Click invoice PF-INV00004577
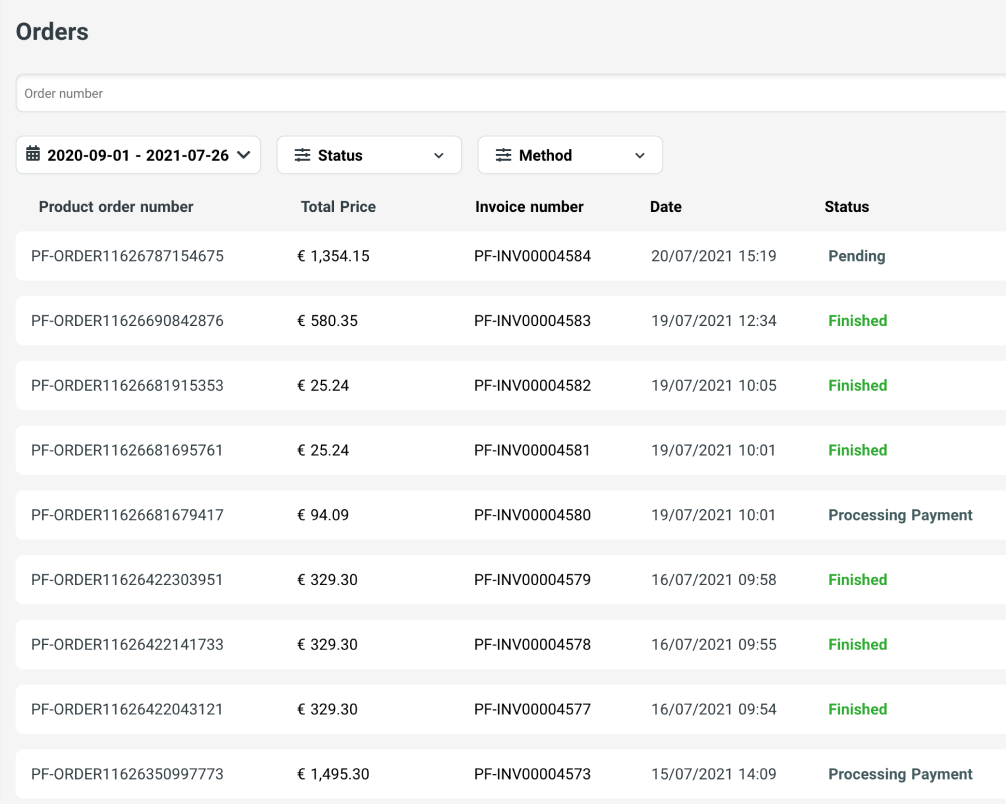The height and width of the screenshot is (804, 1006). coord(533,710)
